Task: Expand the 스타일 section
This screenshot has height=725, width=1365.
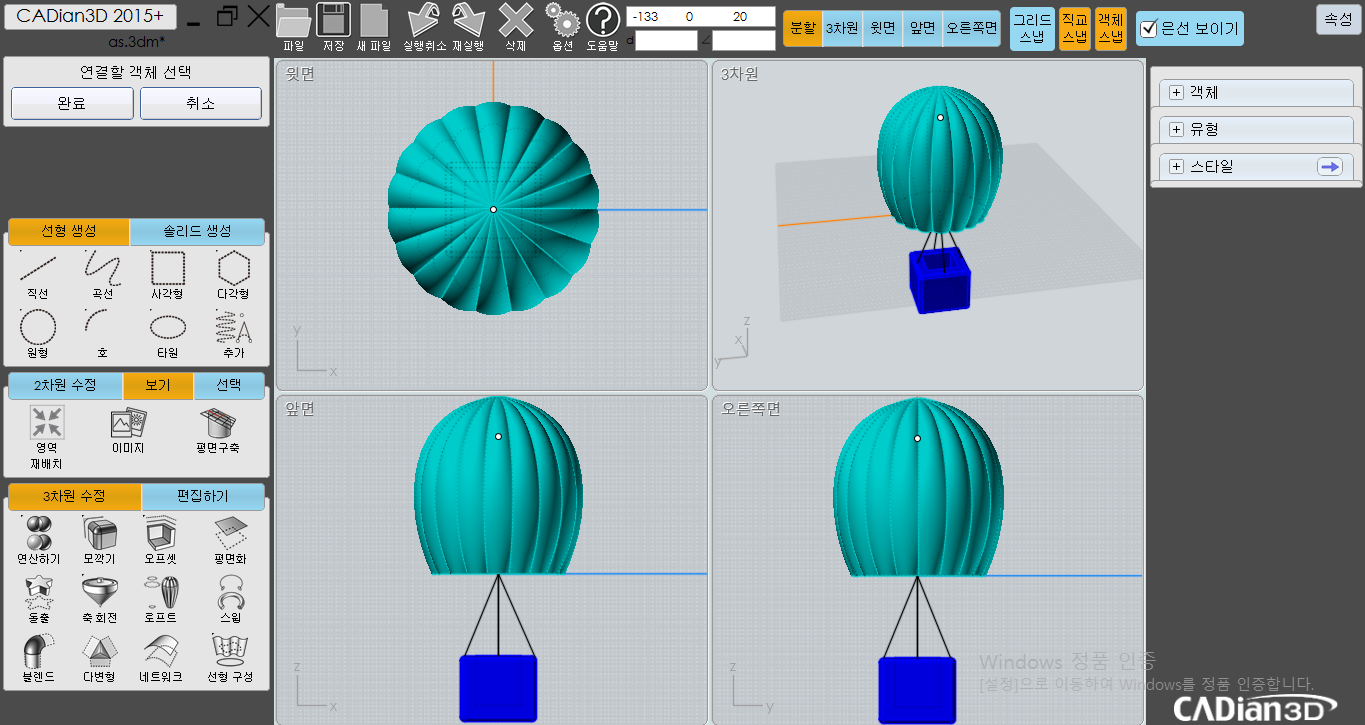Action: 1176,166
